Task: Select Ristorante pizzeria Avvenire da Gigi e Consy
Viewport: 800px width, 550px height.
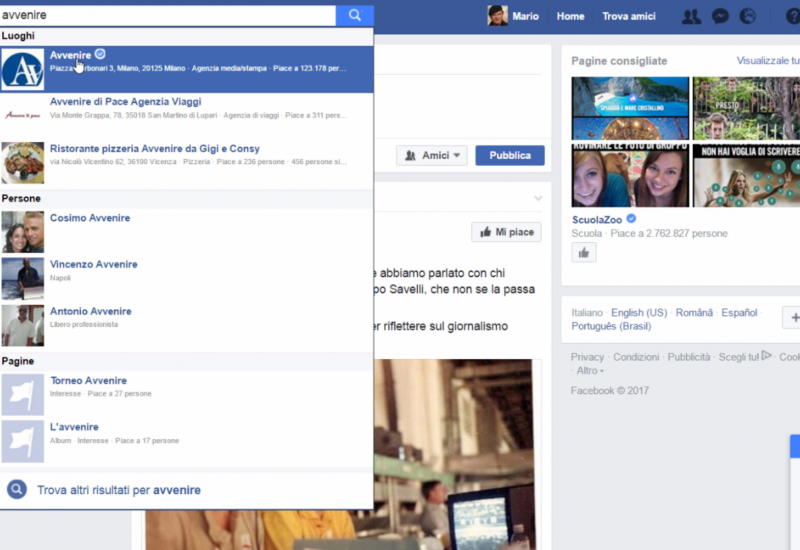Action: pos(187,163)
